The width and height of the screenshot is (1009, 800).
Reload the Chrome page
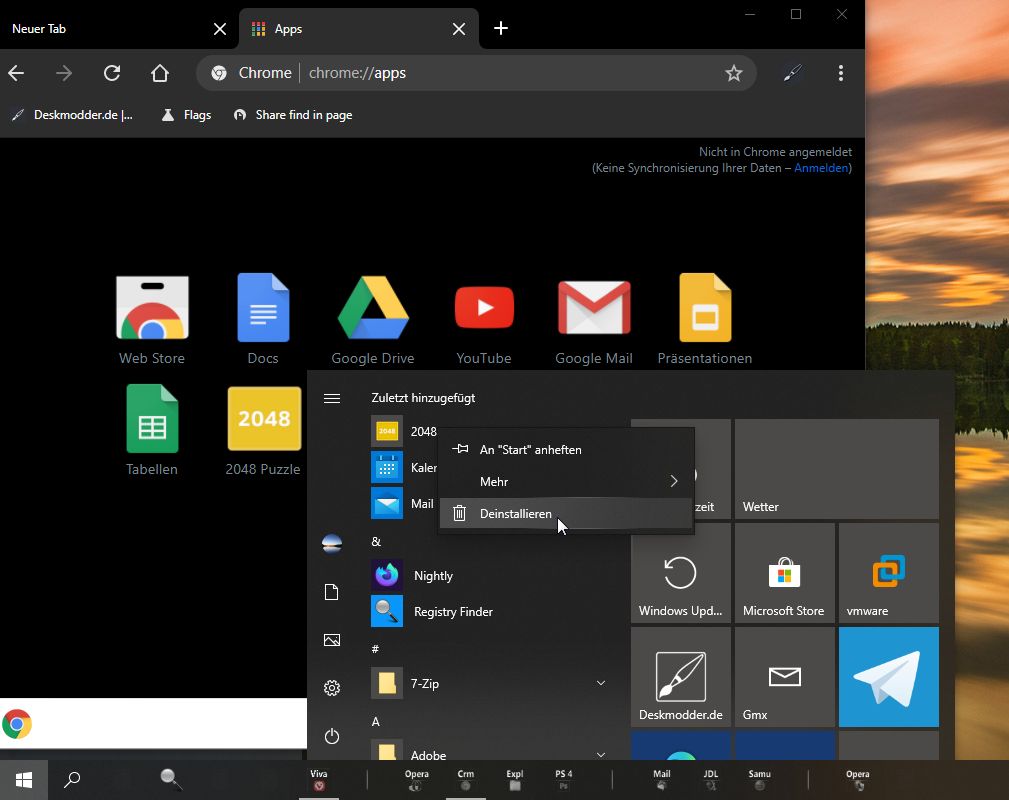[112, 73]
